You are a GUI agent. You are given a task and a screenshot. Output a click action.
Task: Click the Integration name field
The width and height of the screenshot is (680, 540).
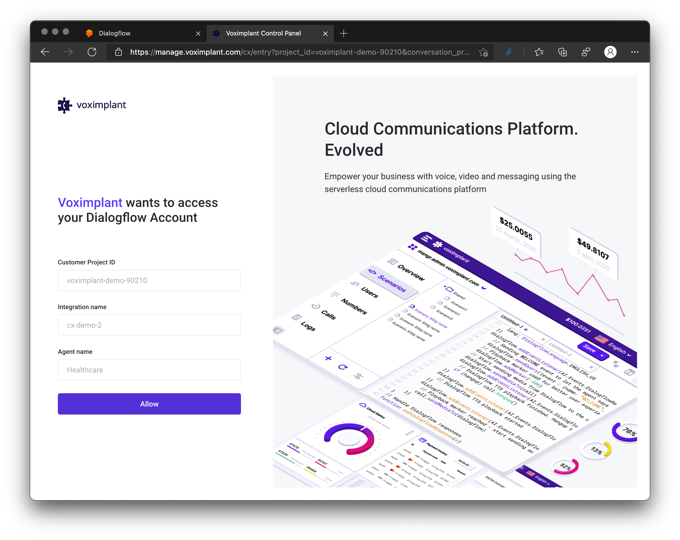point(149,325)
